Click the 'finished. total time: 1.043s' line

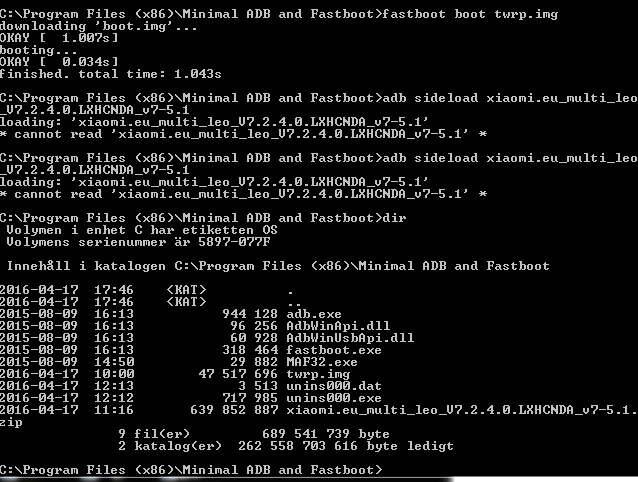(x=111, y=74)
